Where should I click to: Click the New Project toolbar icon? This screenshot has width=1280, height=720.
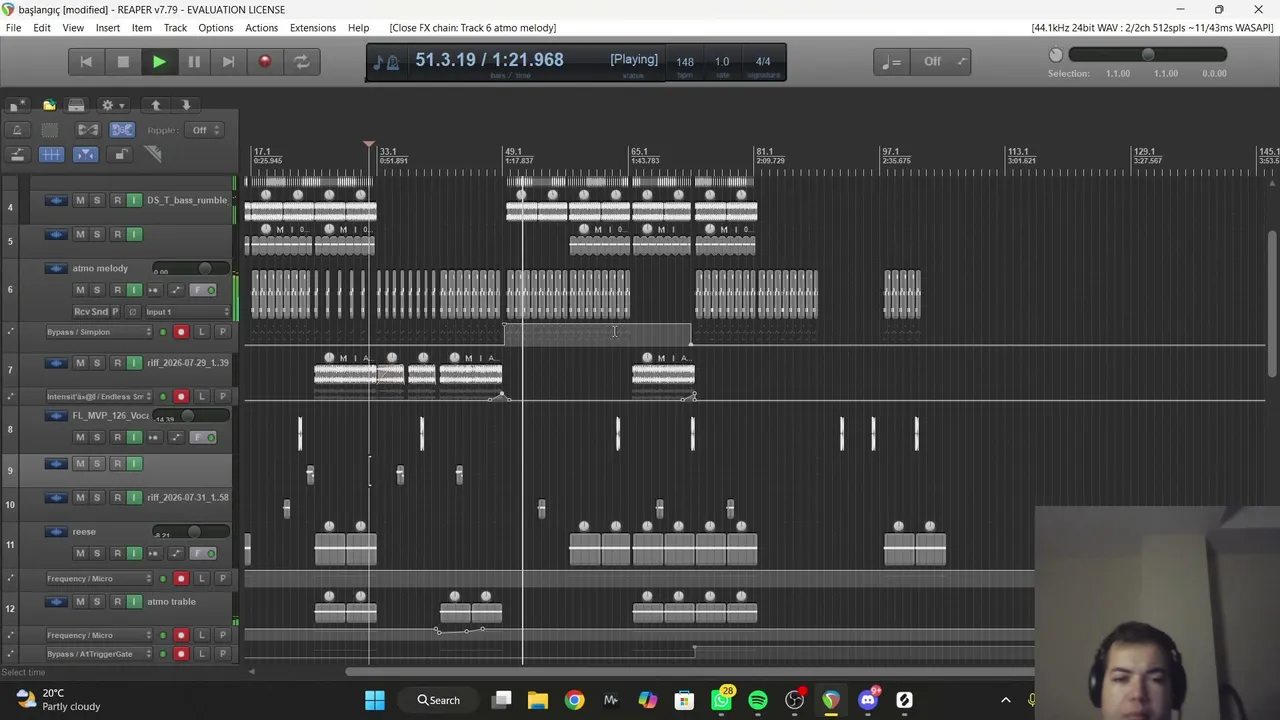(x=17, y=105)
